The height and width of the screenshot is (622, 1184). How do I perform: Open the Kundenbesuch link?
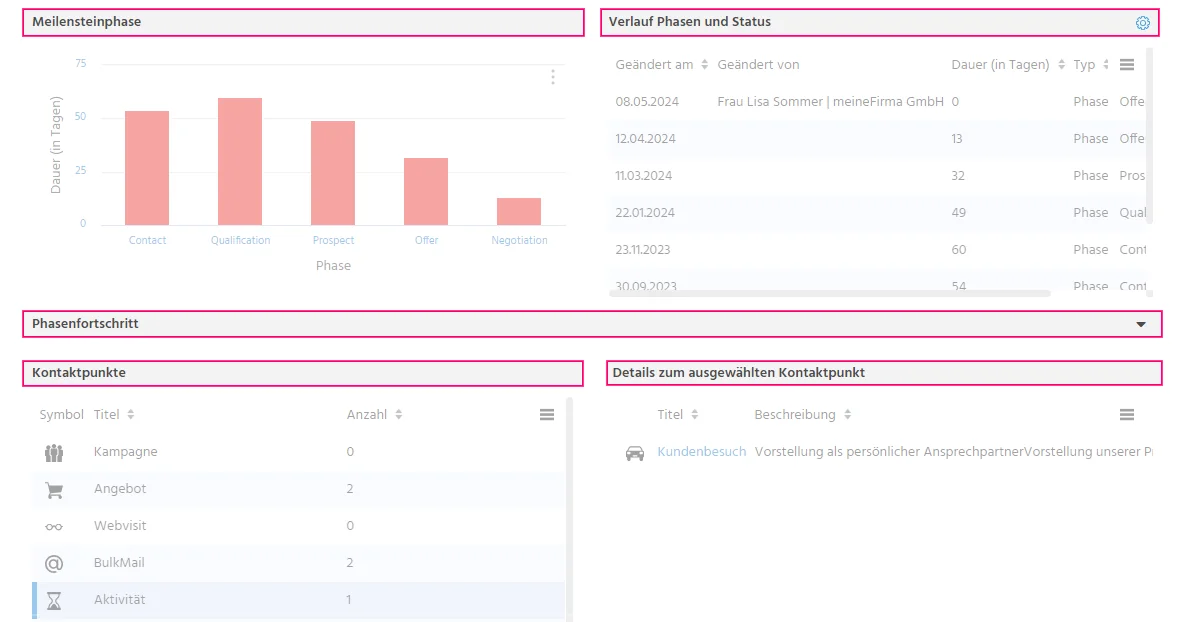pyautogui.click(x=701, y=451)
